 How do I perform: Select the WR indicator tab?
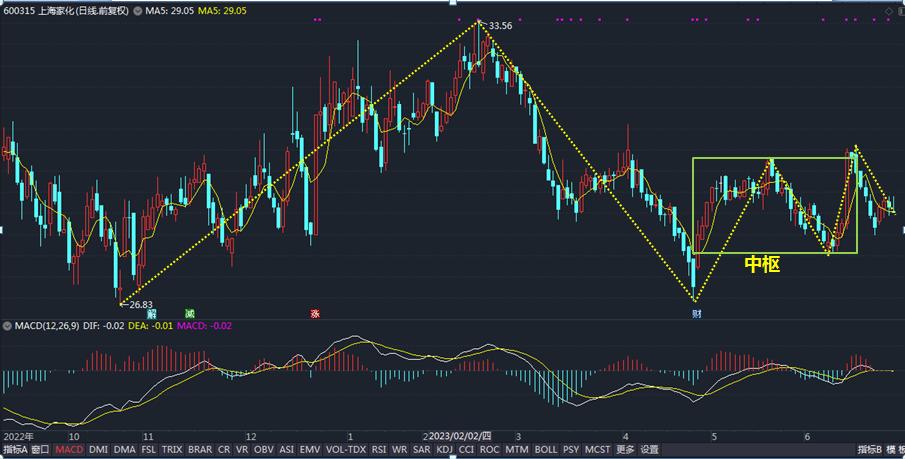click(399, 449)
